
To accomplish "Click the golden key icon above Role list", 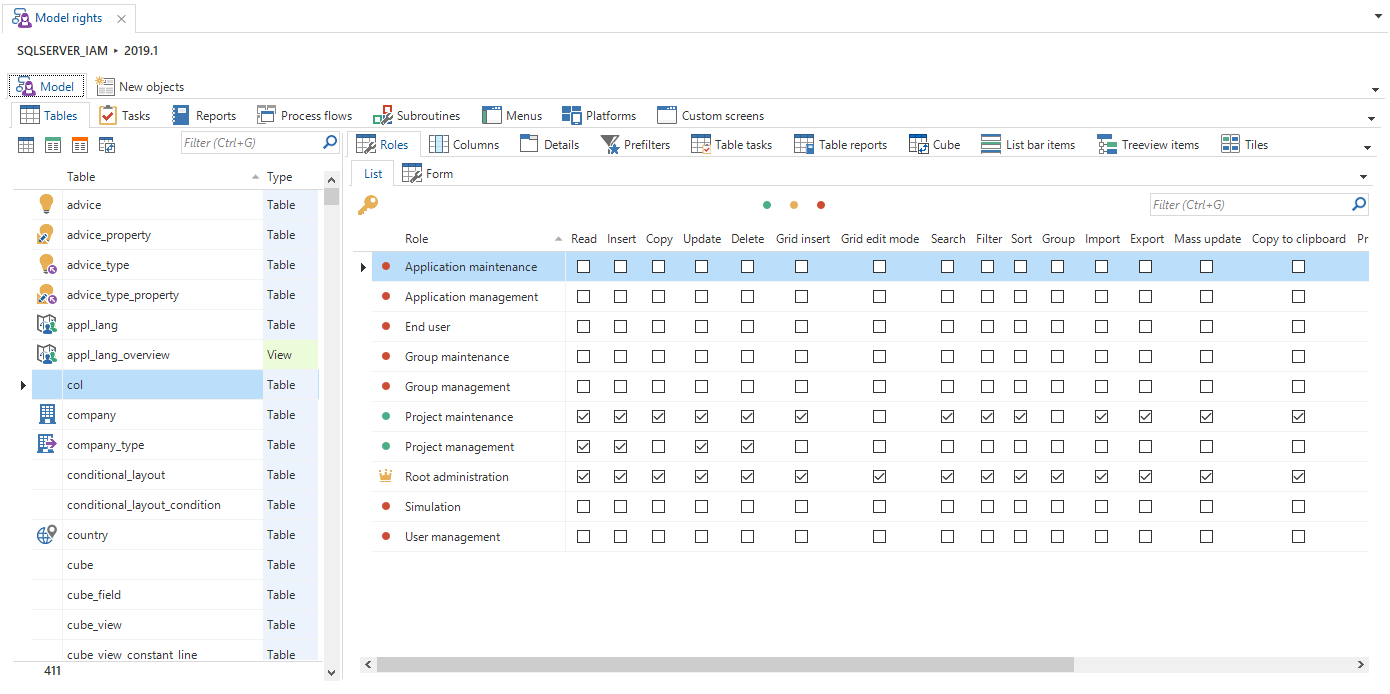I will click(367, 205).
